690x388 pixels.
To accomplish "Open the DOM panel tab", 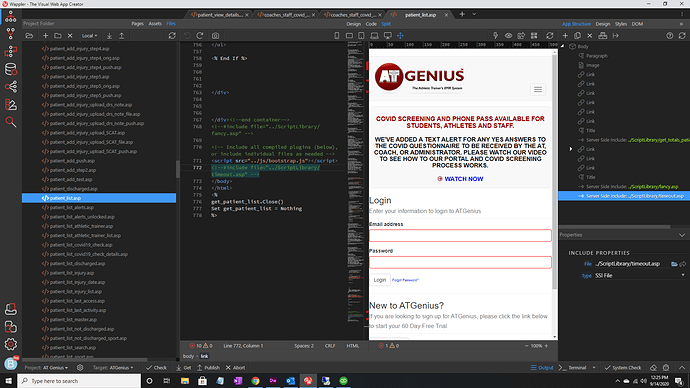I will (637, 24).
